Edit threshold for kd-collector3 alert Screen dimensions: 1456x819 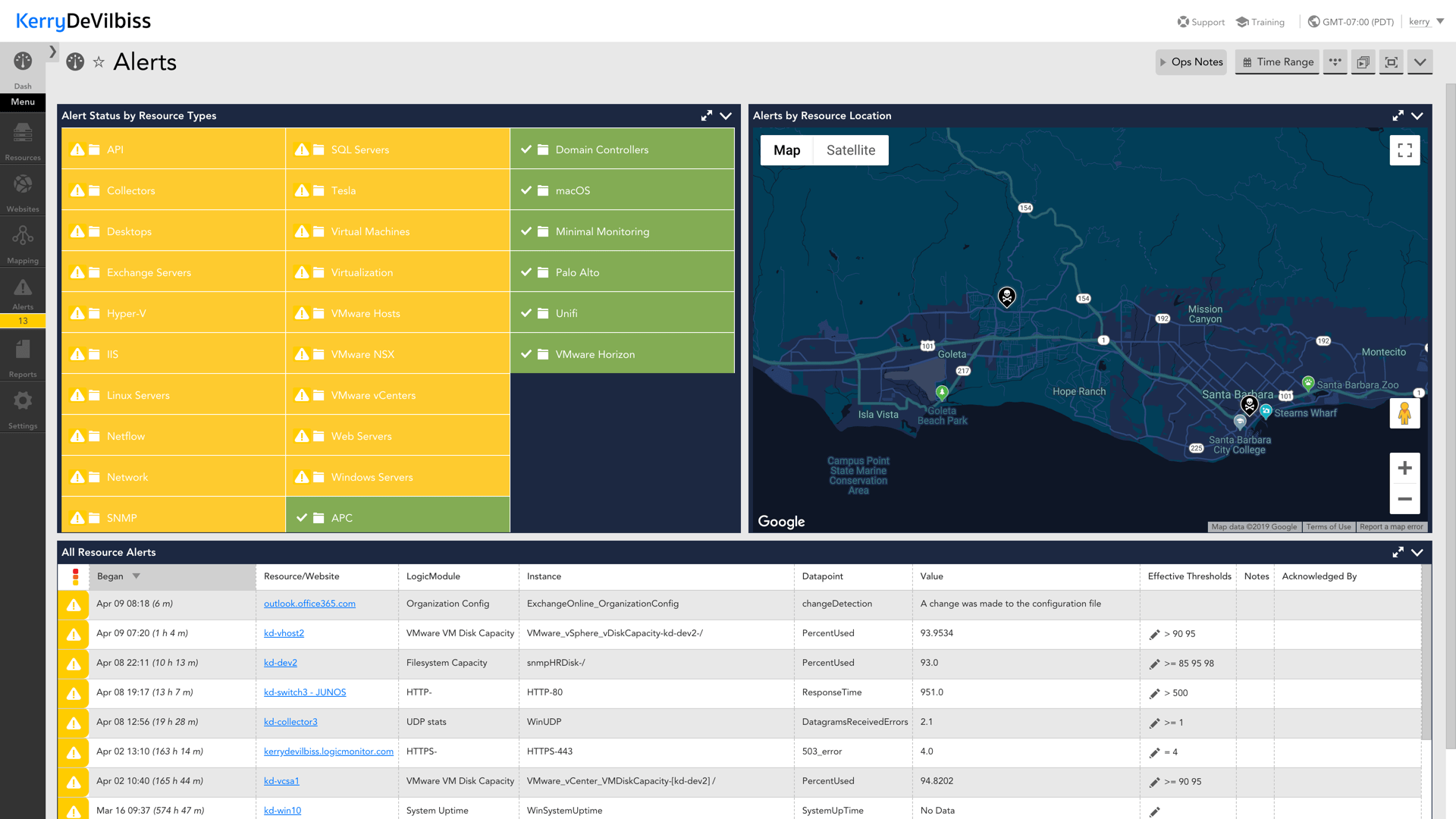(1154, 723)
